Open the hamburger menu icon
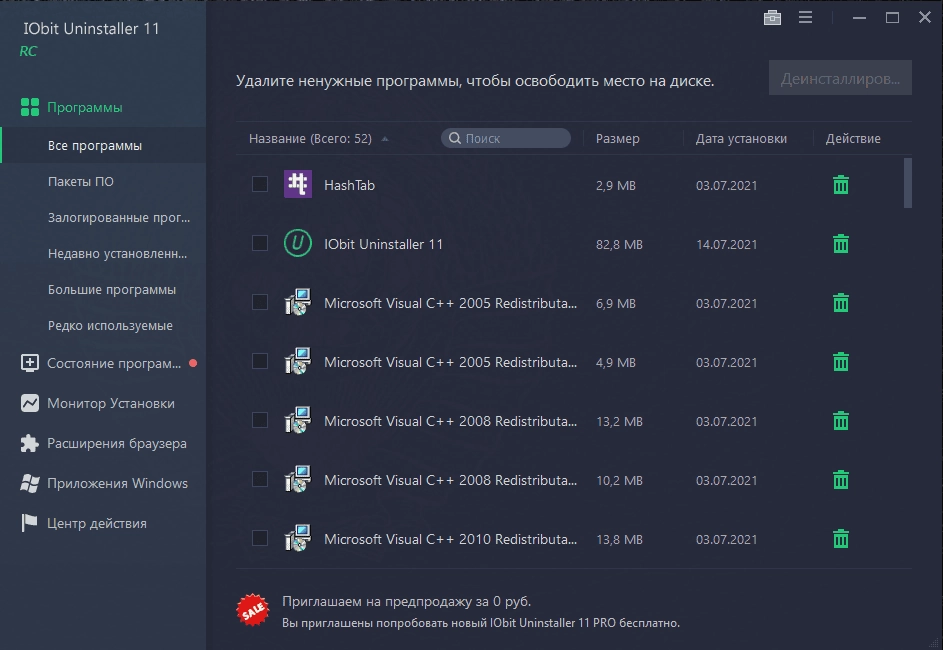This screenshot has height=650, width=943. [805, 17]
